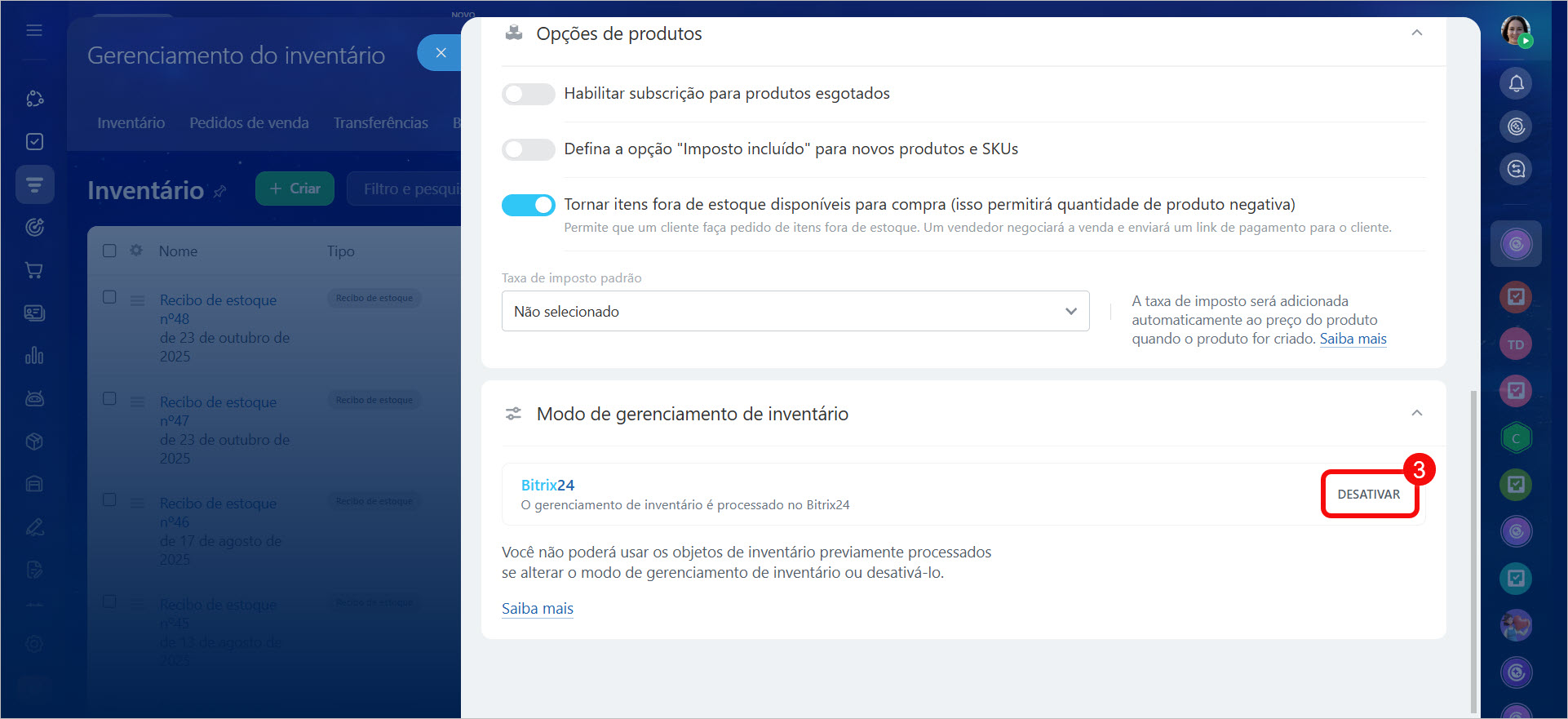1568x719 pixels.
Task: Click the bar chart analytics sidebar icon
Action: coord(34,356)
